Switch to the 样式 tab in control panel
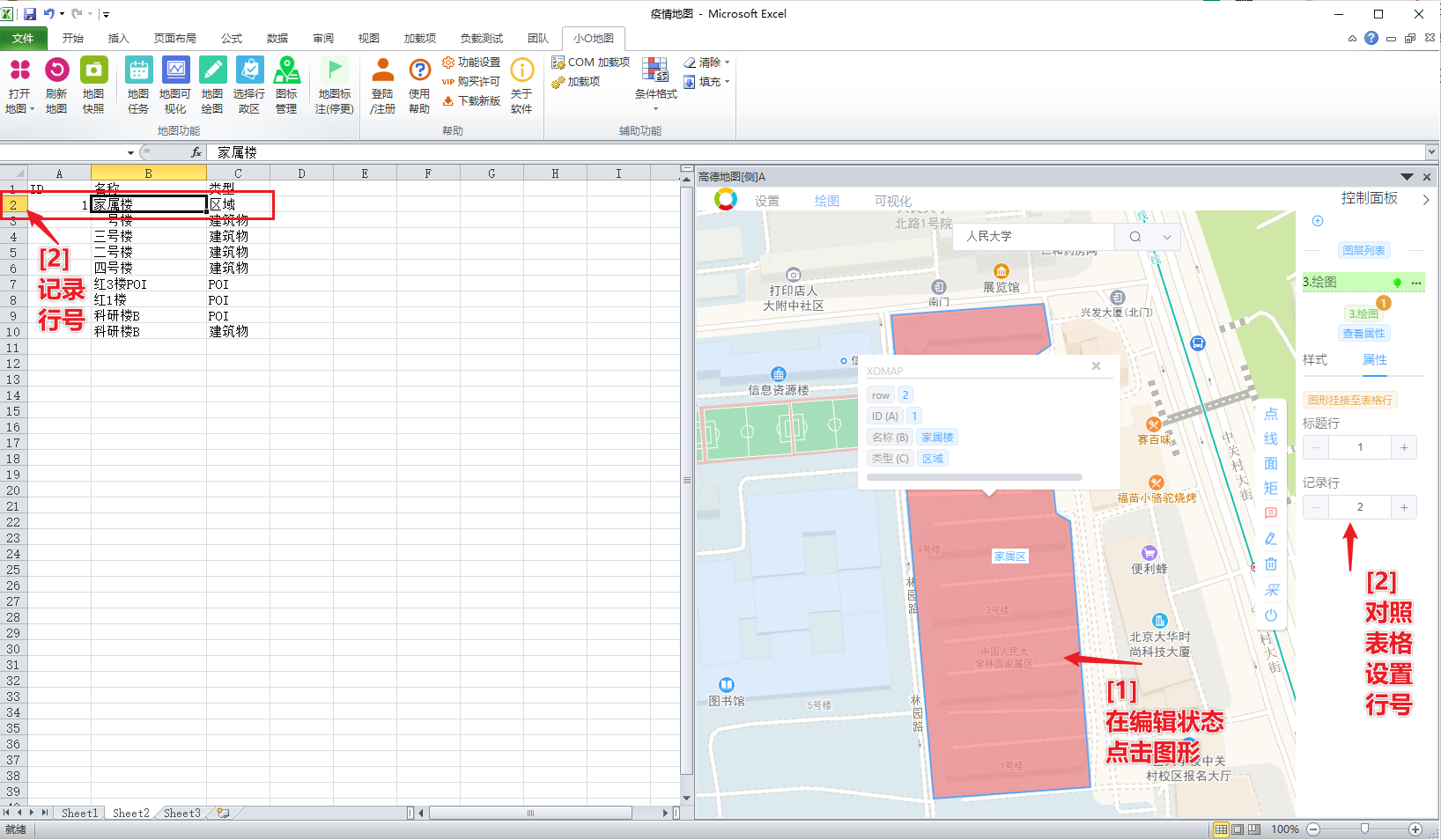The width and height of the screenshot is (1441, 840). [x=1315, y=360]
